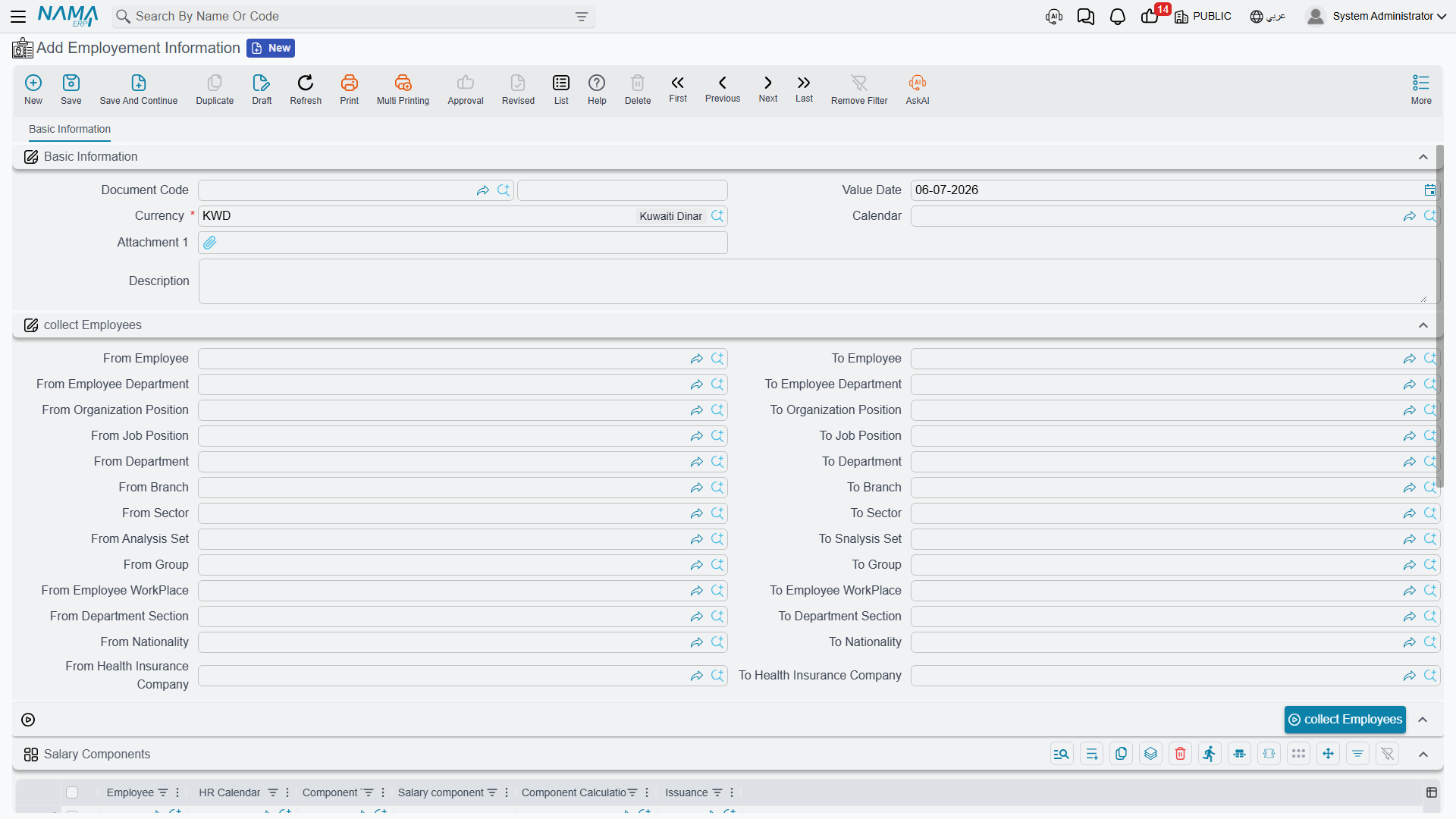
Task: Click the Salary Components search rows icon
Action: (x=1062, y=754)
